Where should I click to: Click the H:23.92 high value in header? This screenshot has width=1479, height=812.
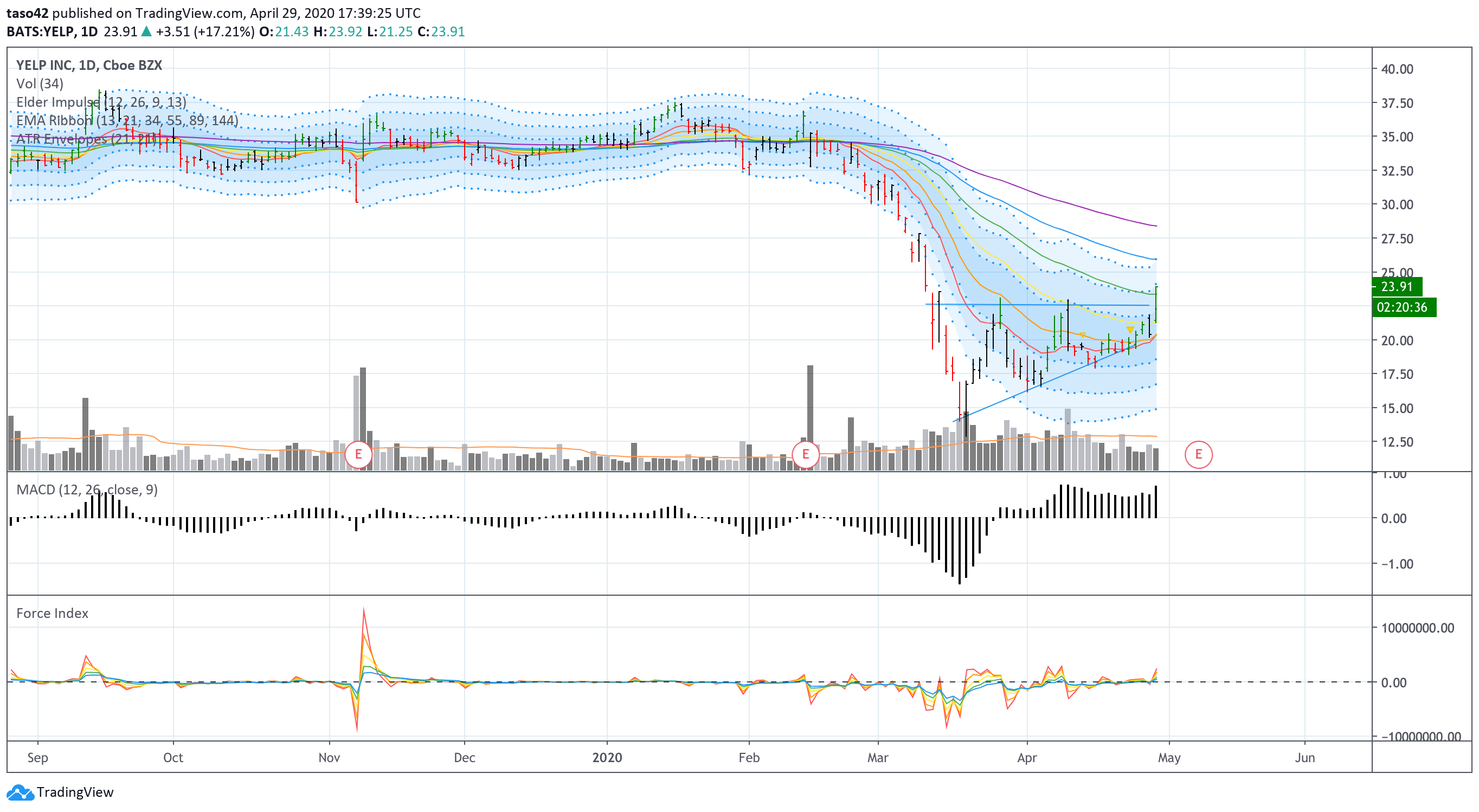pos(338,31)
